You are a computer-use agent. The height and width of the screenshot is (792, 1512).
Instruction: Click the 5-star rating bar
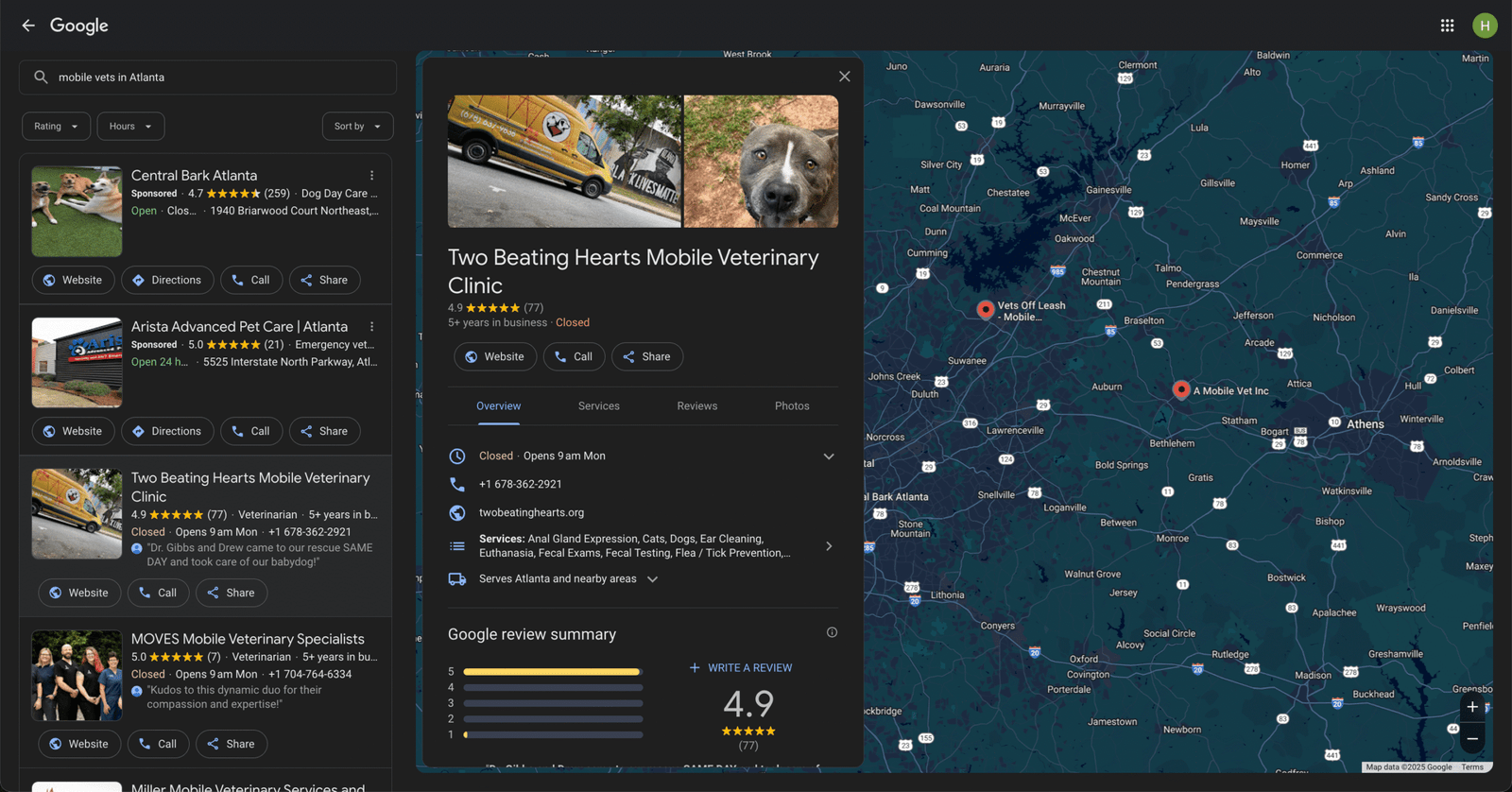(553, 672)
